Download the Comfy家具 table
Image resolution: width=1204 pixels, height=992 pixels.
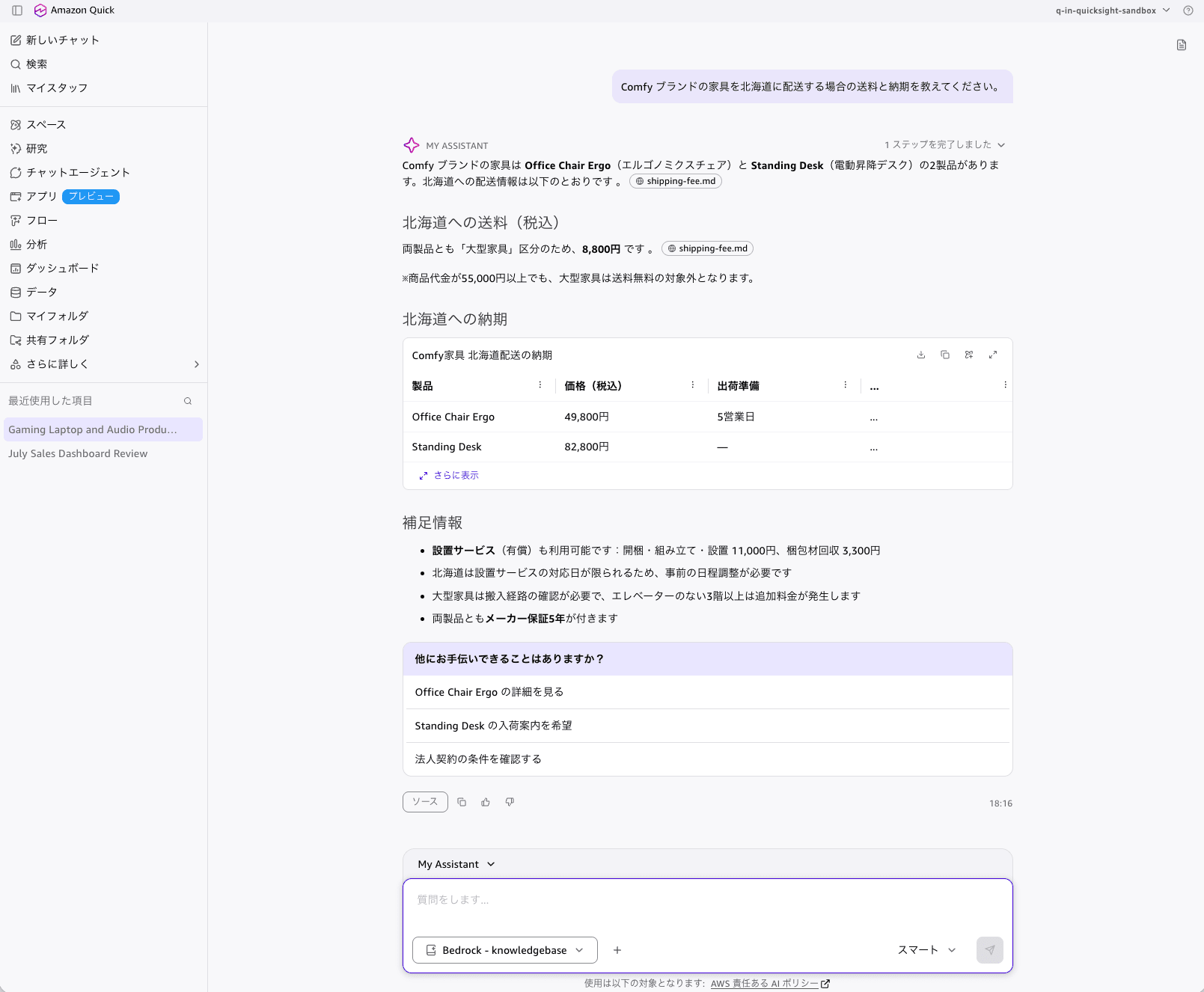click(921, 355)
